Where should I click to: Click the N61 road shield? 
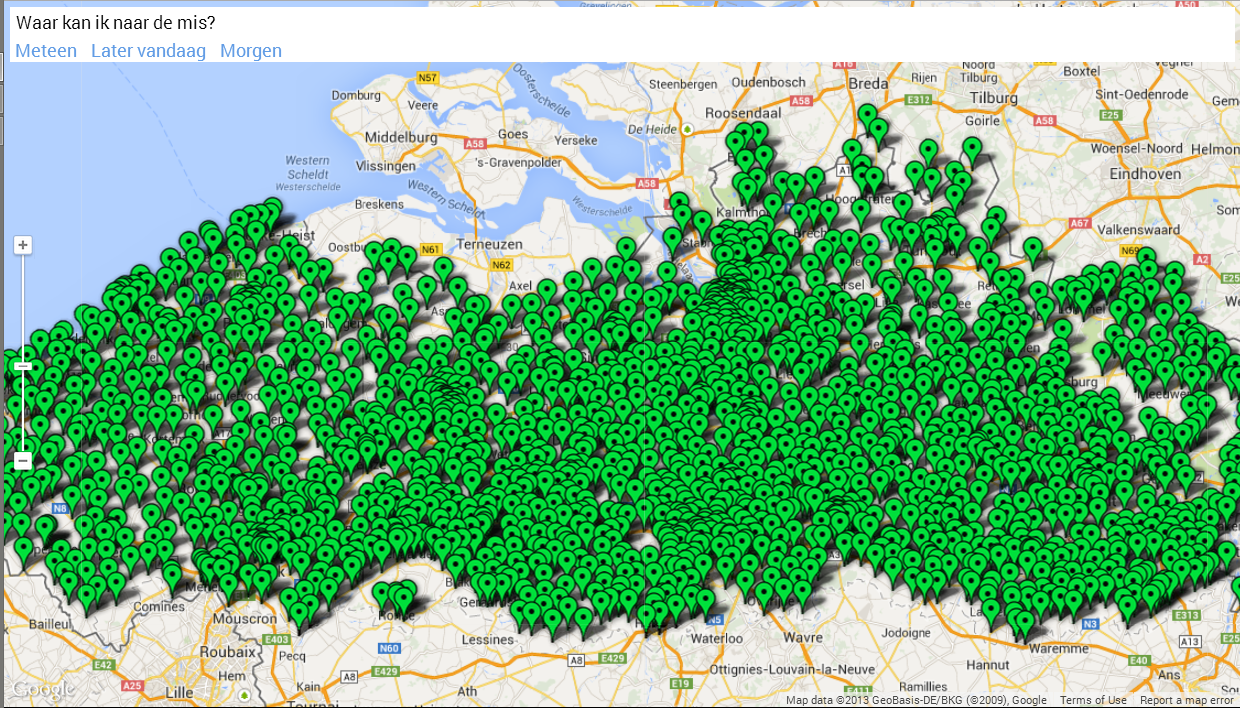(431, 249)
